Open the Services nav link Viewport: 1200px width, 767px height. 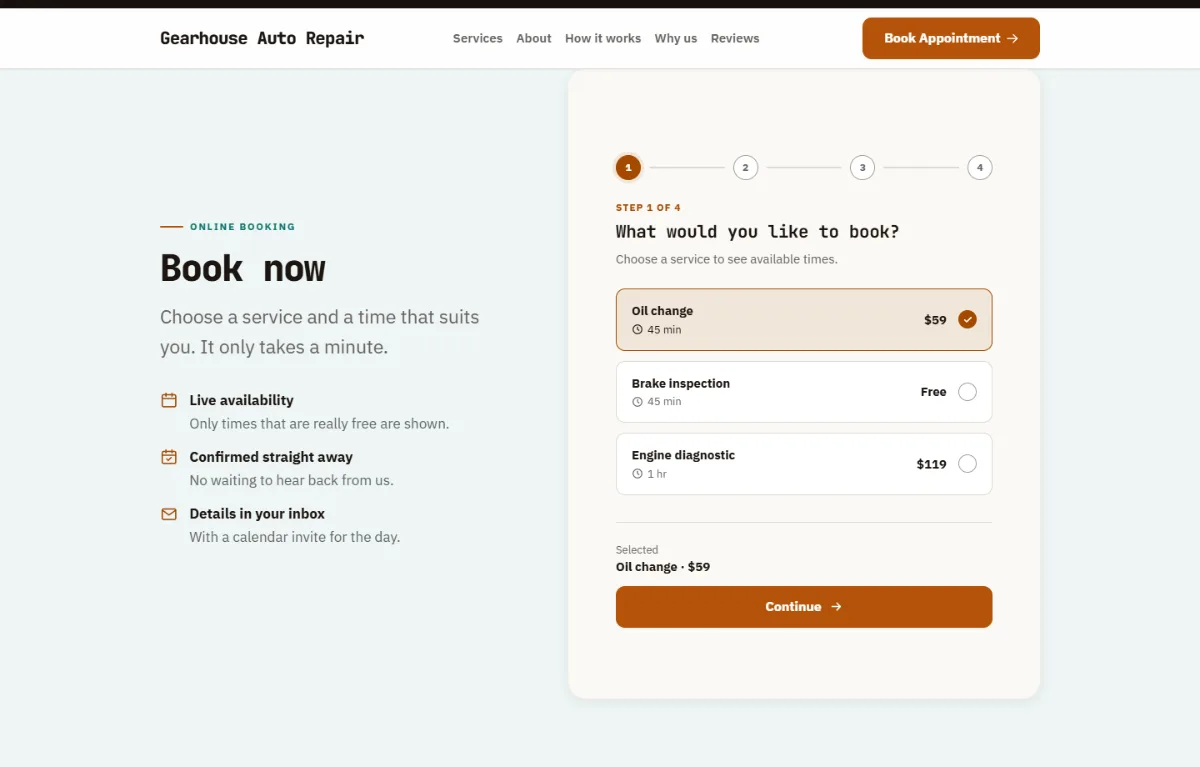[478, 38]
